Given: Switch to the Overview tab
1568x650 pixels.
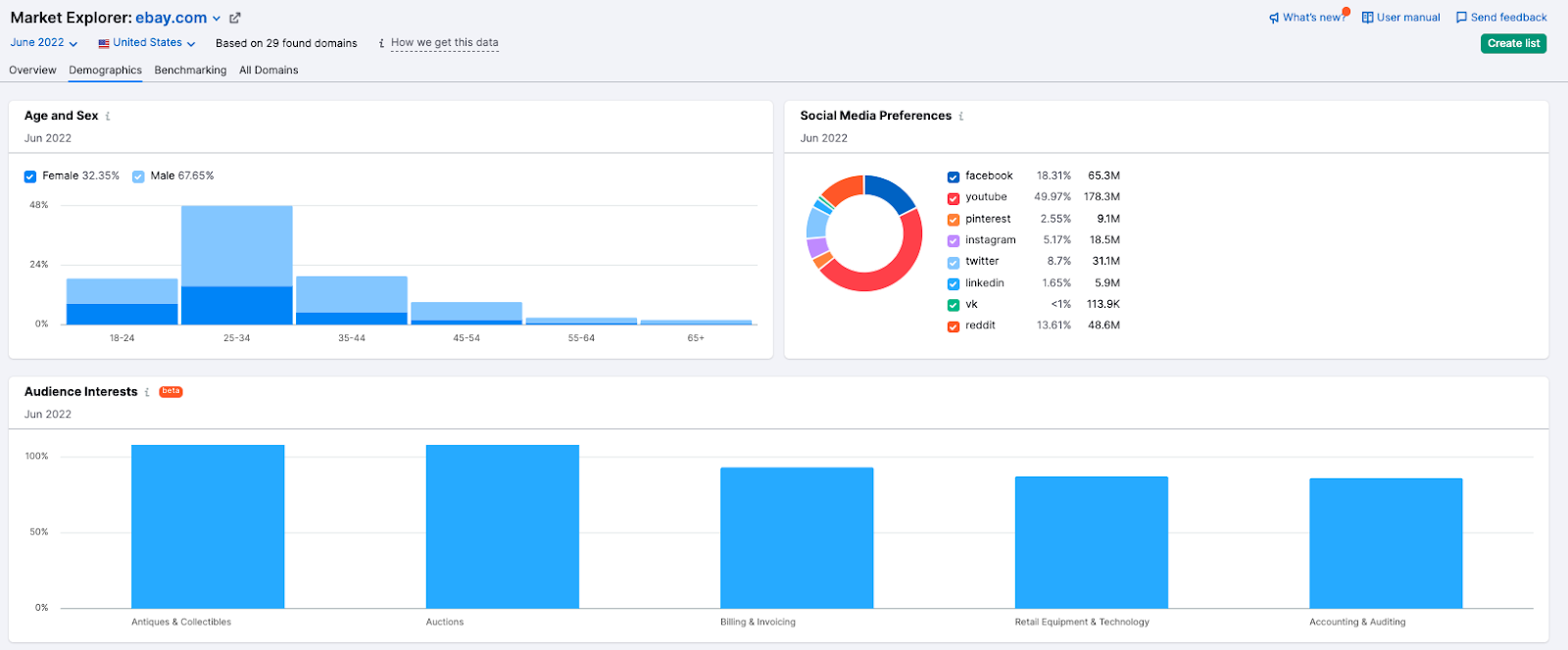Looking at the screenshot, I should pyautogui.click(x=32, y=71).
